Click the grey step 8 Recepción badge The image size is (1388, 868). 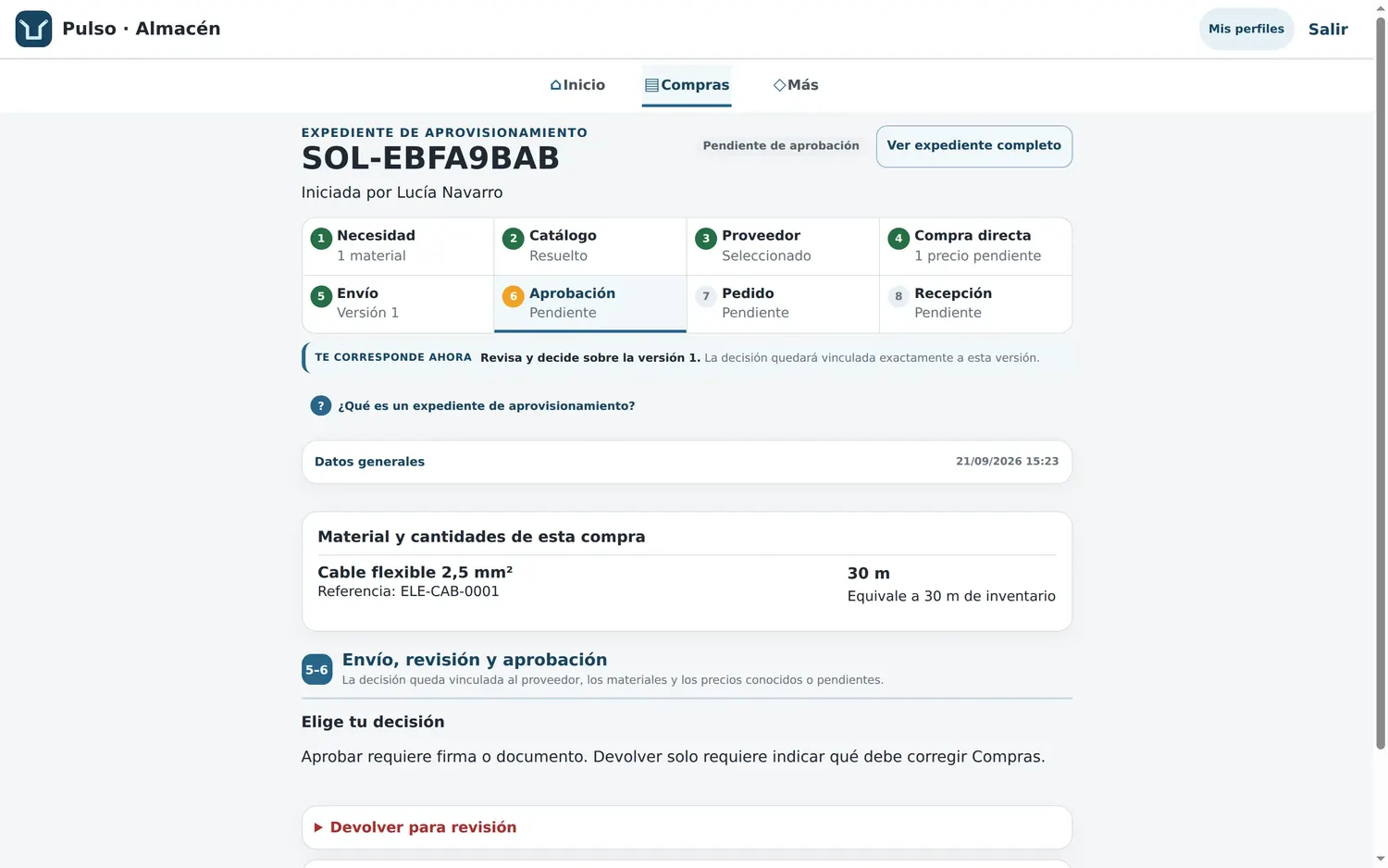pos(898,296)
